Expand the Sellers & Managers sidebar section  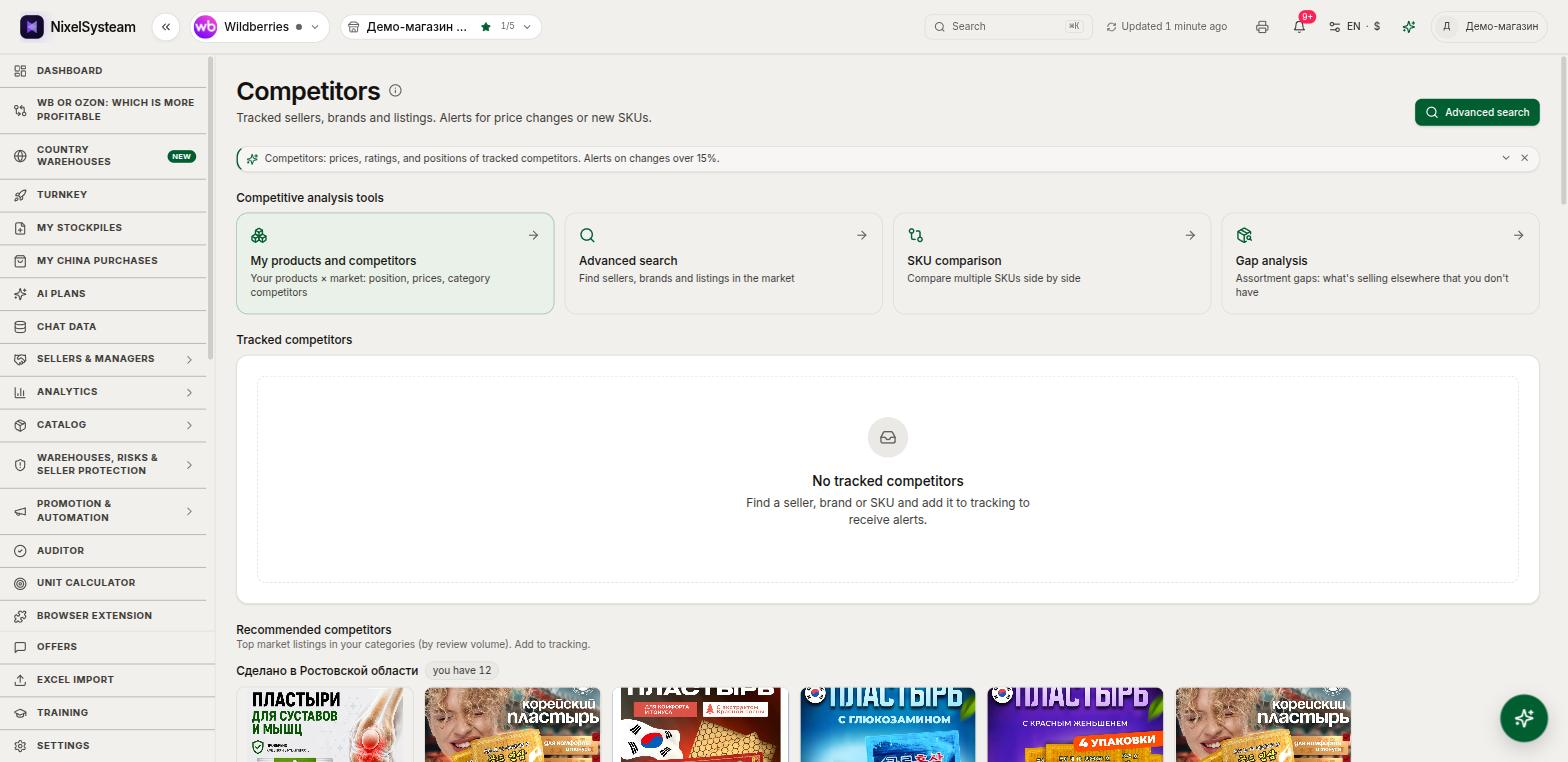tap(103, 359)
